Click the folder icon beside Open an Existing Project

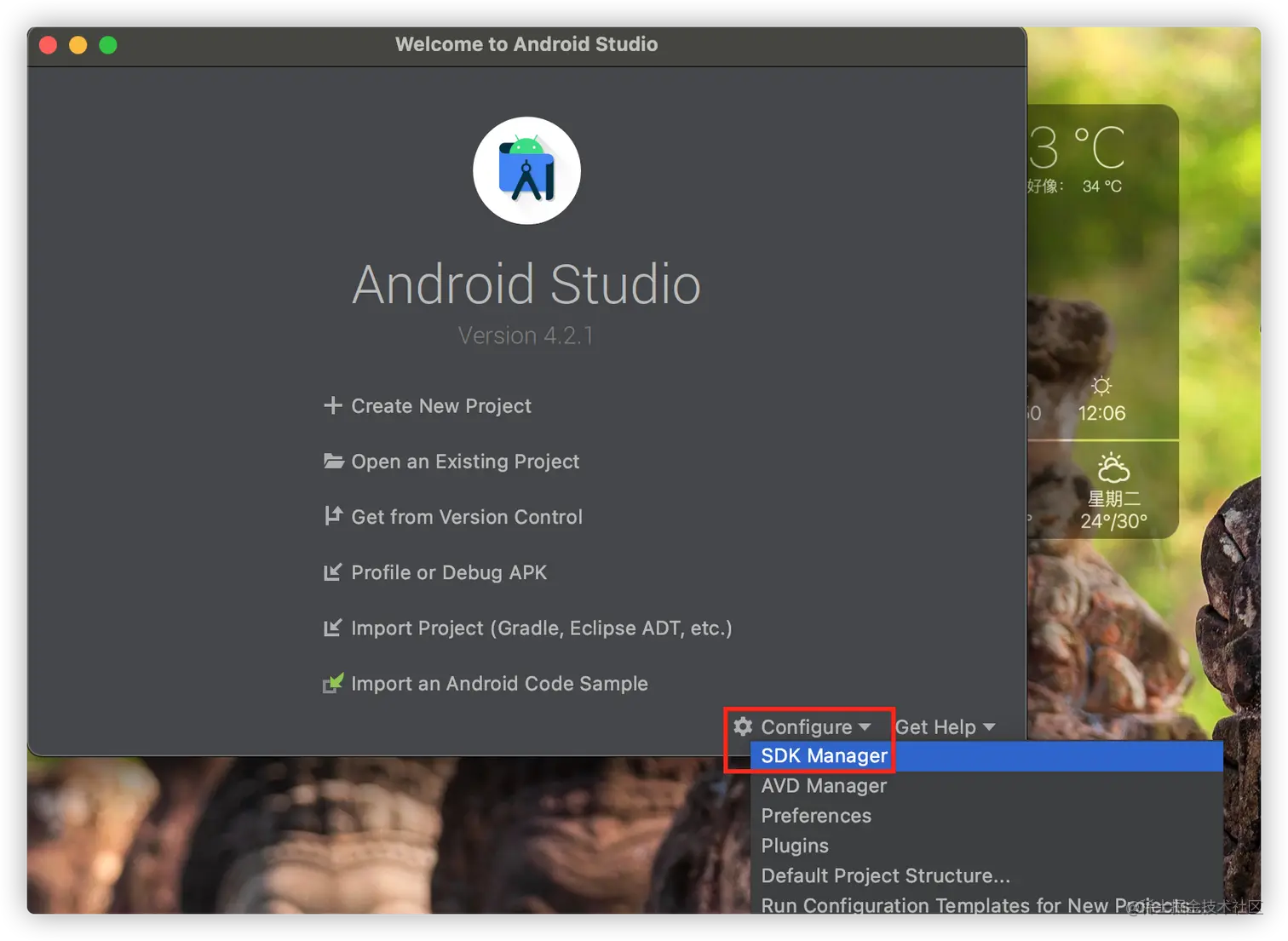333,461
